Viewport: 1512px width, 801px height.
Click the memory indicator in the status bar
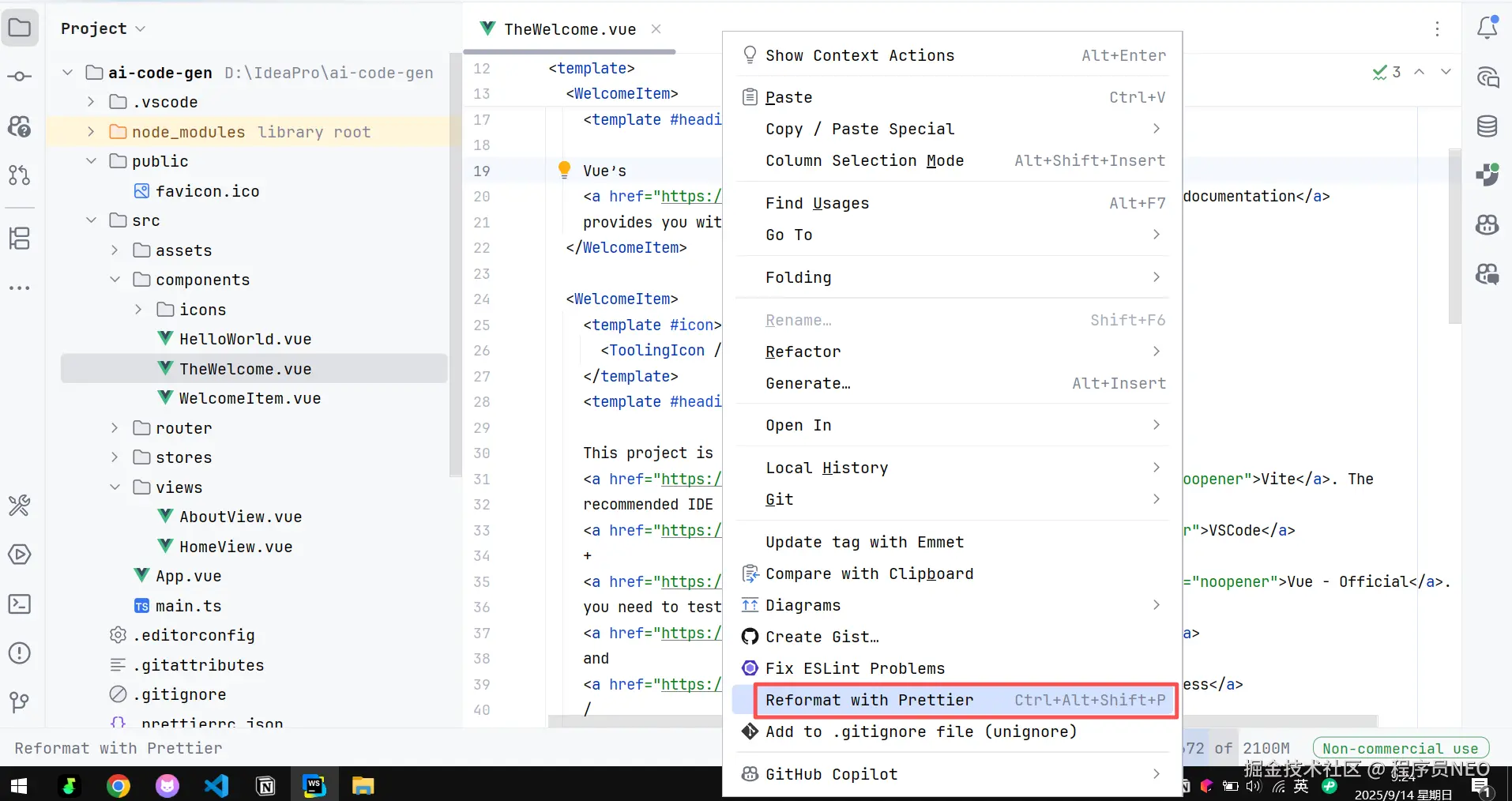pos(1236,748)
